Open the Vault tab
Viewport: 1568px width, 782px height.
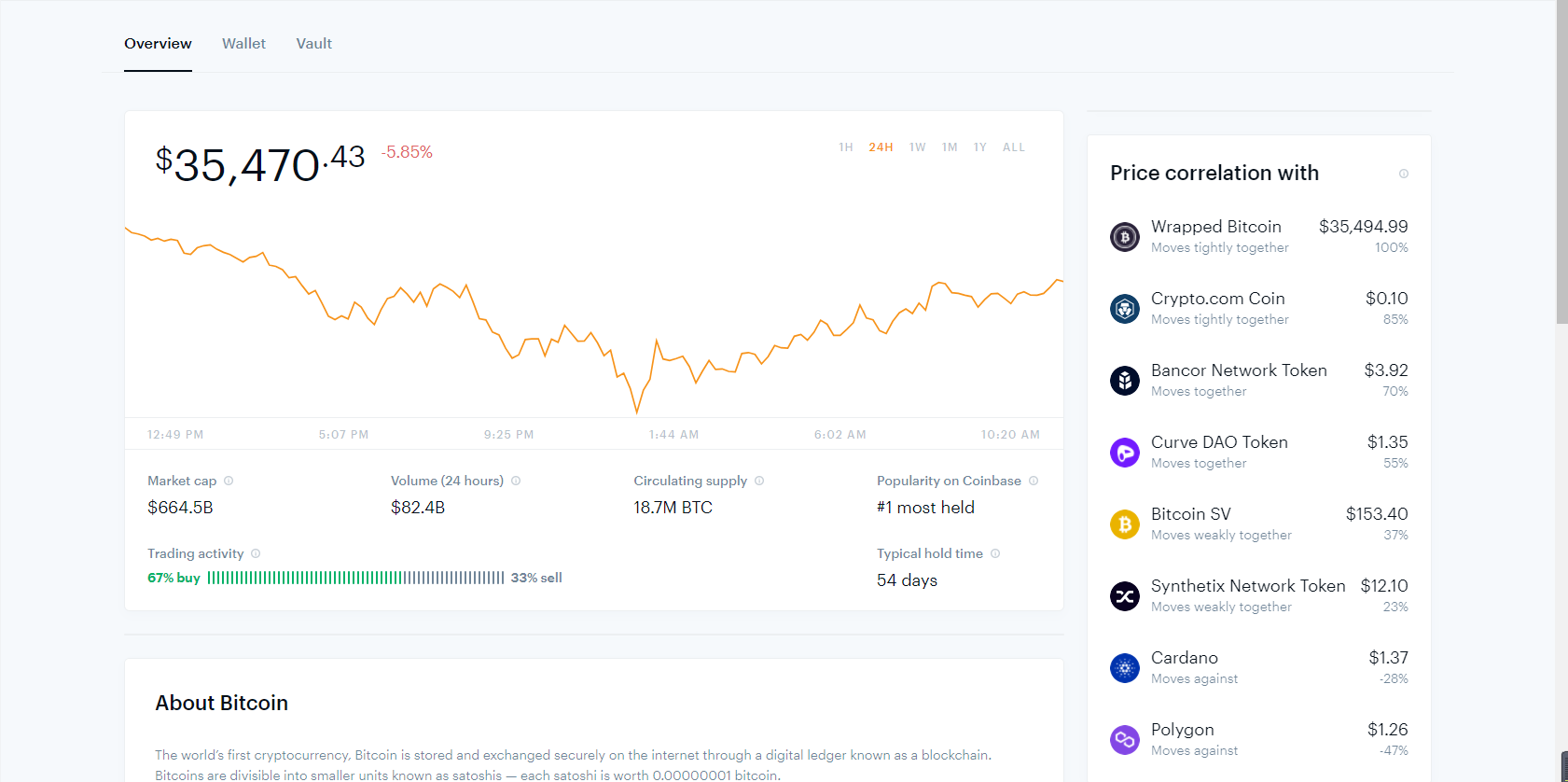click(313, 44)
